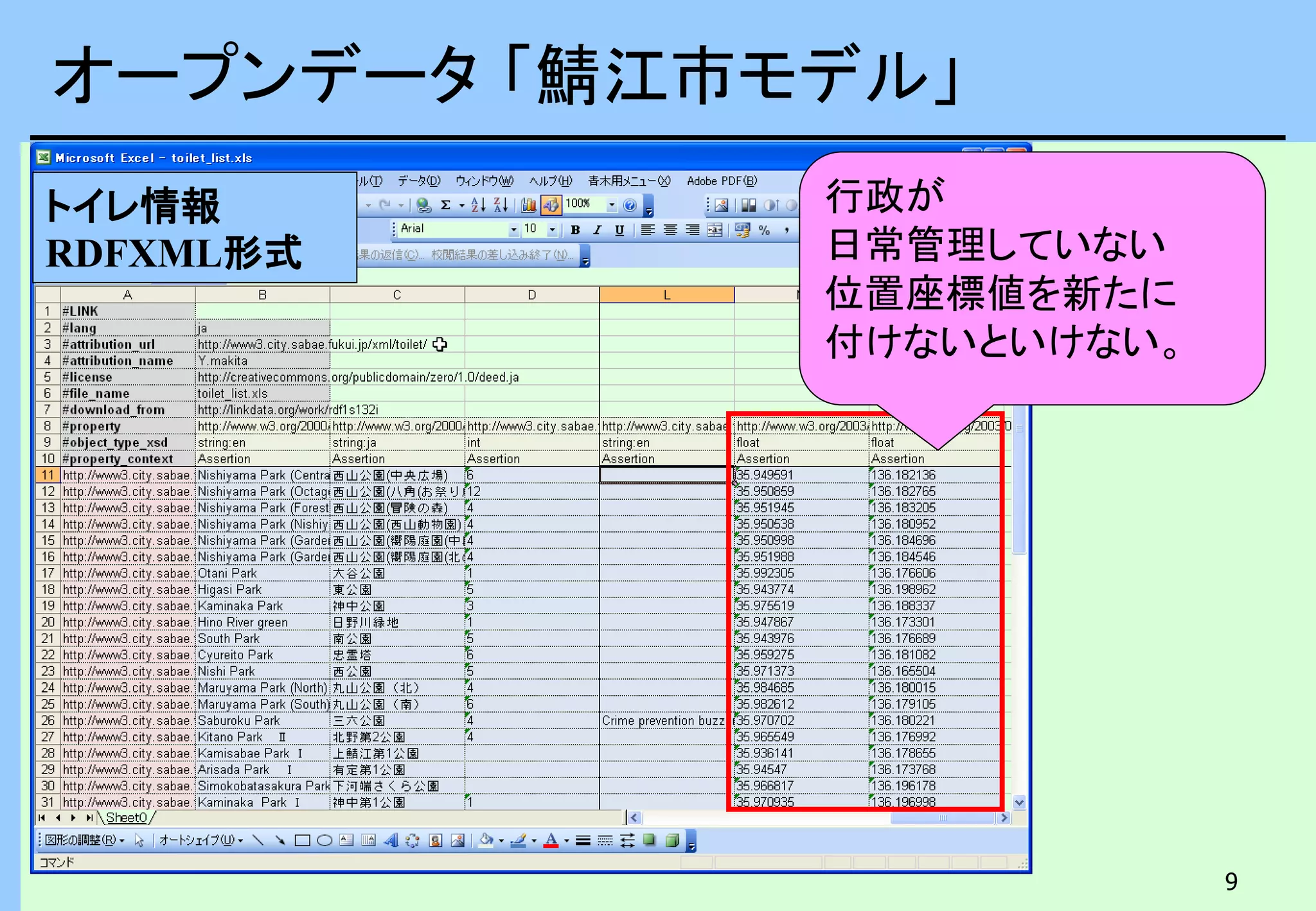Select the Oval drawing tool

pyautogui.click(x=325, y=840)
